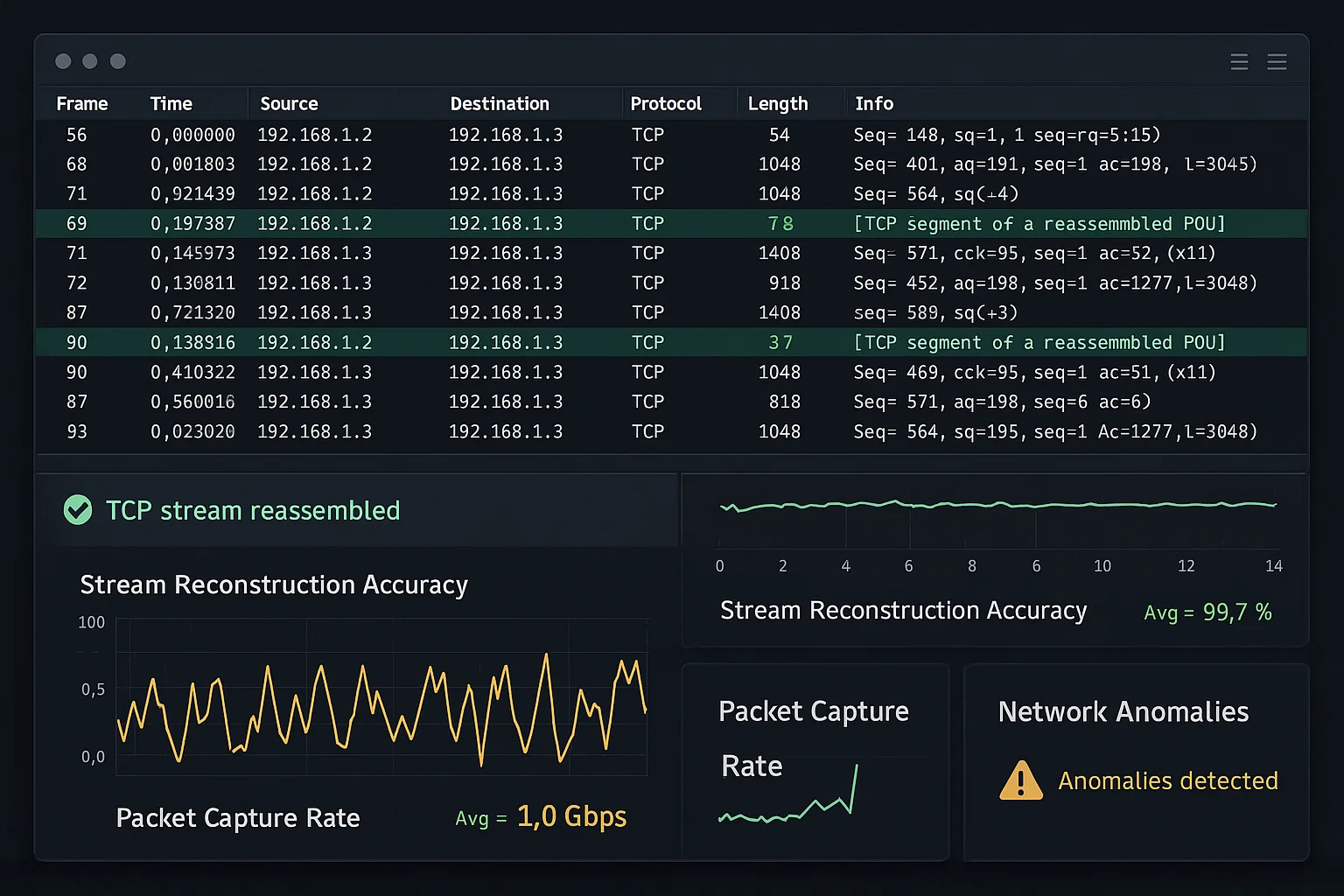
Task: Sort by the Destination column header
Action: (500, 103)
